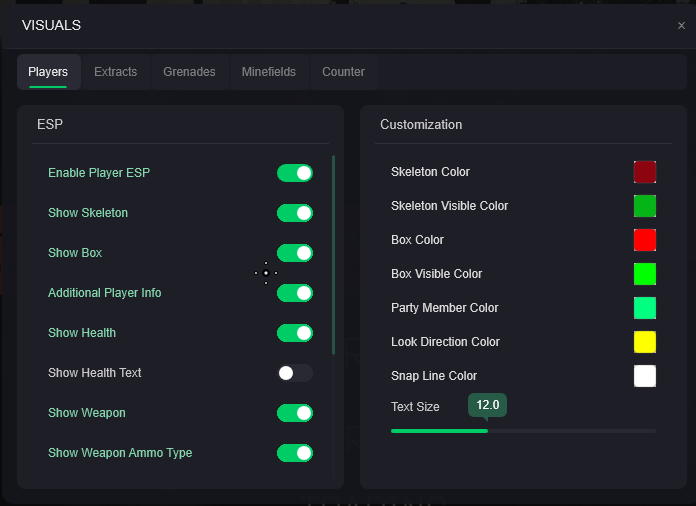
Task: Open the Skeleton Color dark red swatch
Action: pyautogui.click(x=645, y=172)
